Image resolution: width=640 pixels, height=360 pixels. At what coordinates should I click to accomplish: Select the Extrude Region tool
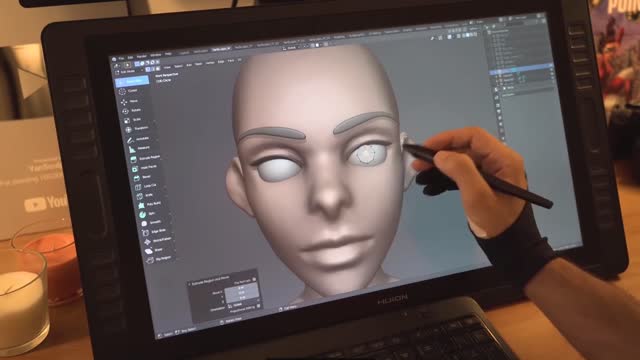coord(145,158)
